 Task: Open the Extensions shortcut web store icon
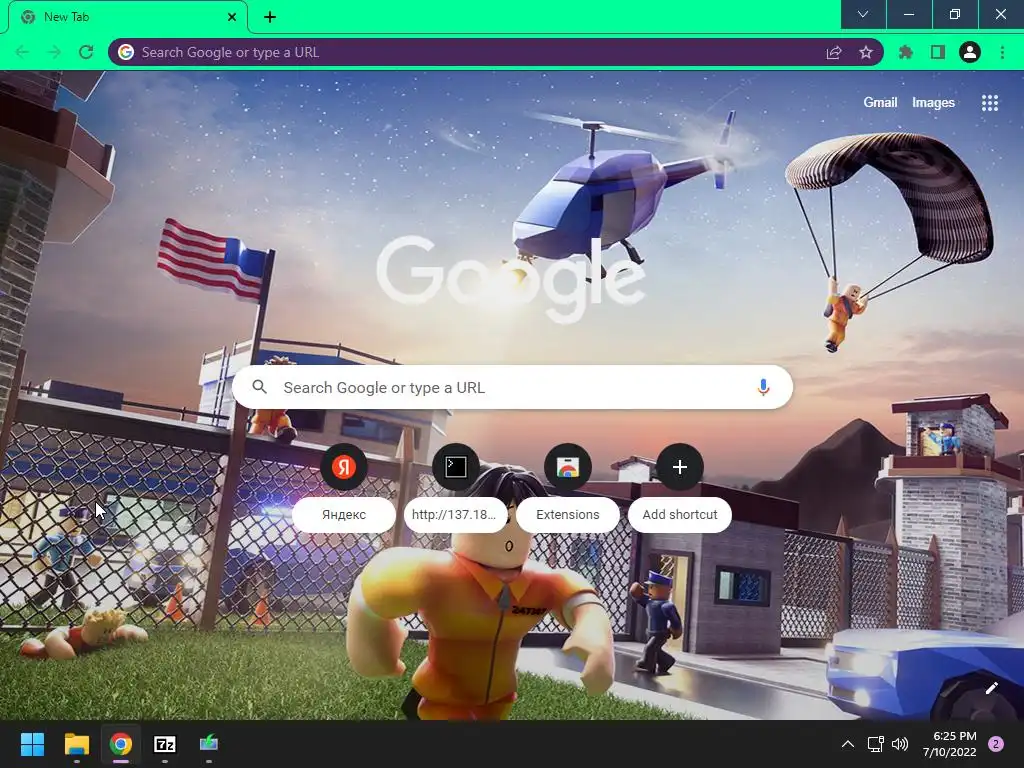click(x=568, y=467)
